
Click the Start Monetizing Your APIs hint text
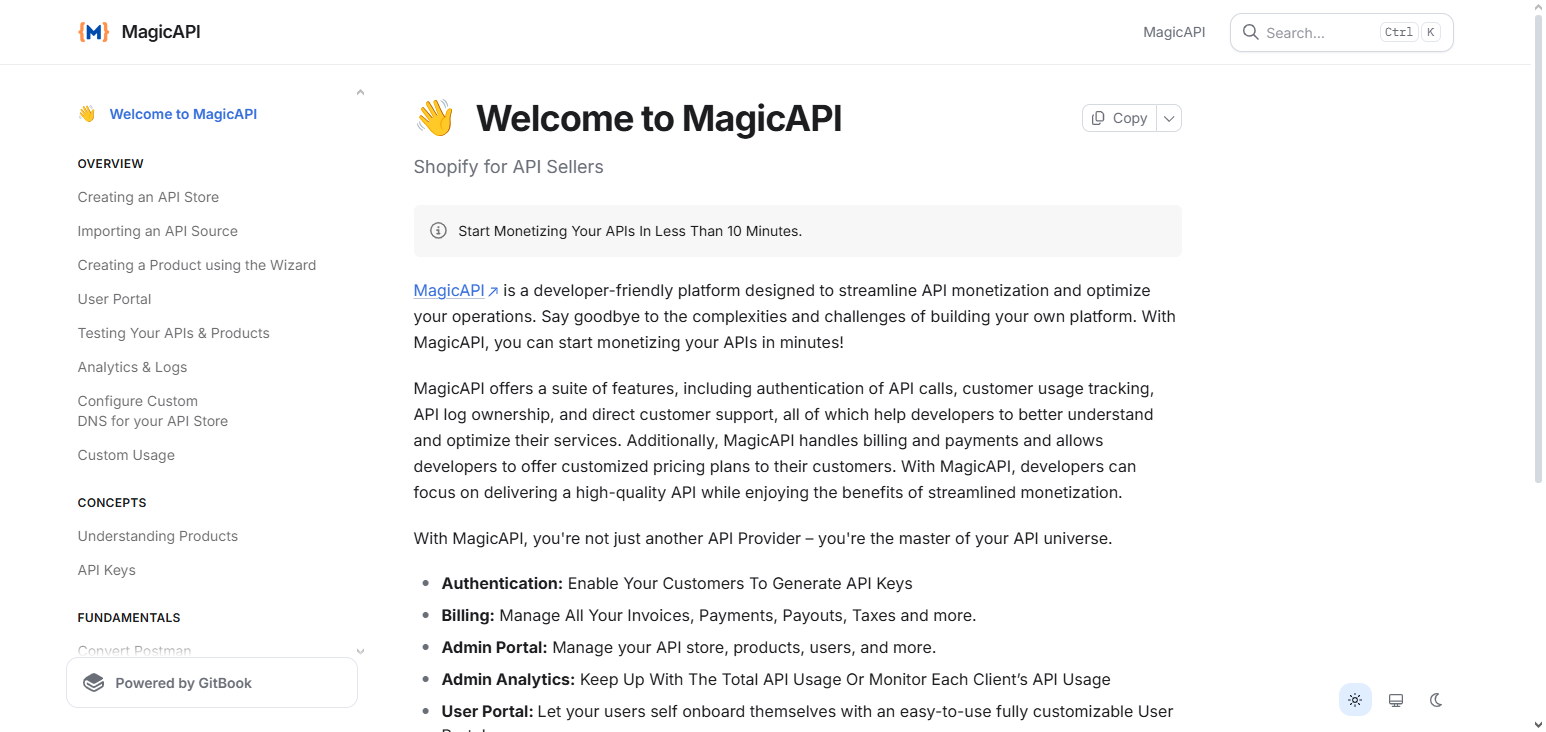(x=630, y=231)
